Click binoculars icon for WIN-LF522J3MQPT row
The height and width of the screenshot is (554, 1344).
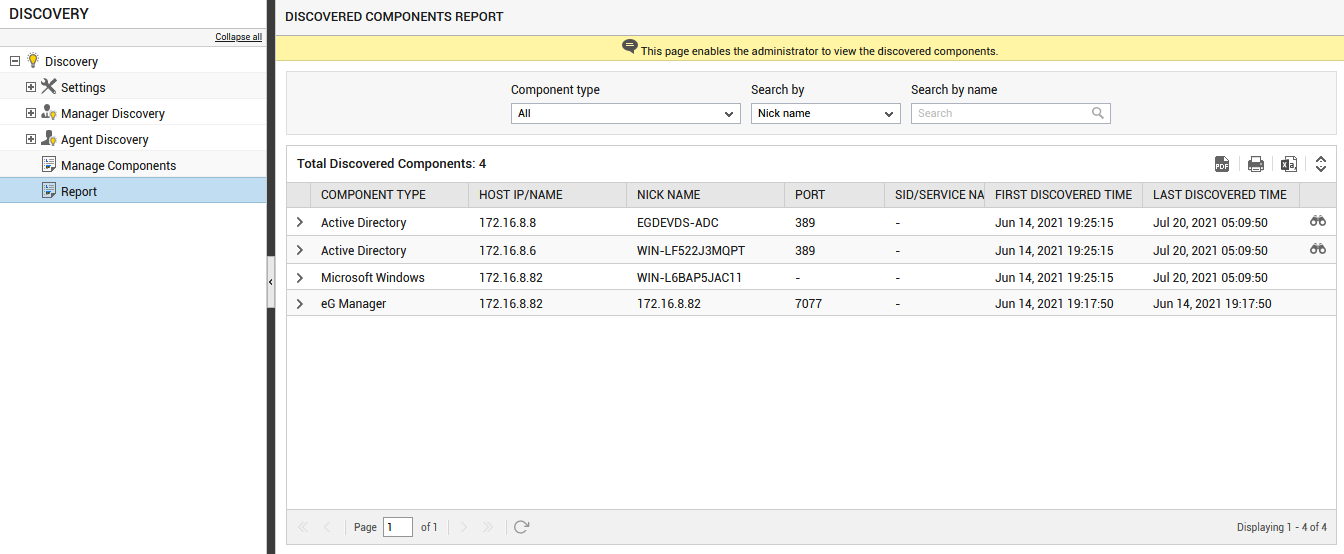coord(1318,249)
